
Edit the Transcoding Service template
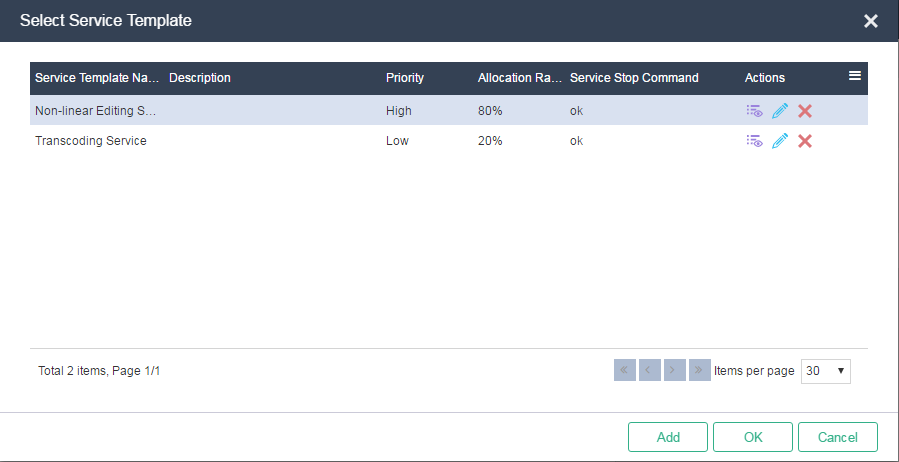pos(780,141)
